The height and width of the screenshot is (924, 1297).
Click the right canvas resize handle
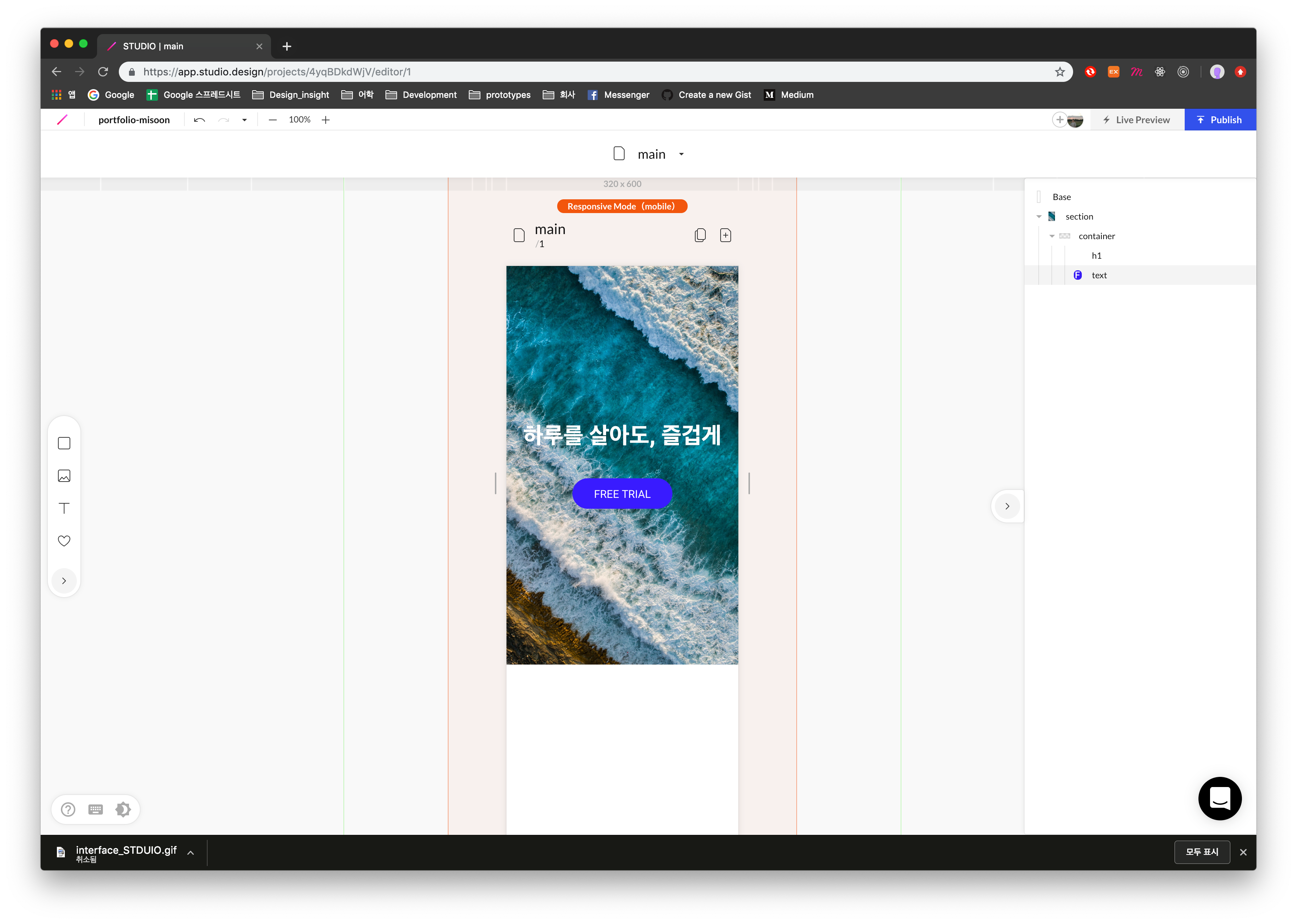749,483
